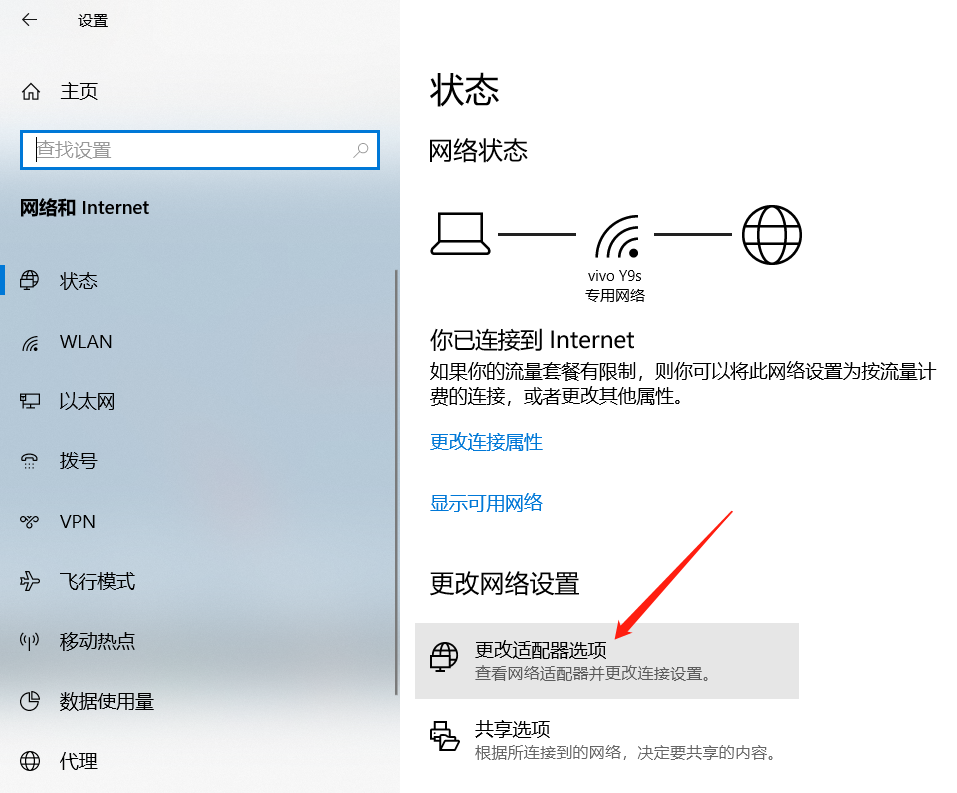957x793 pixels.
Task: Click the hotspot icon for 移动热点
Action: tap(29, 641)
